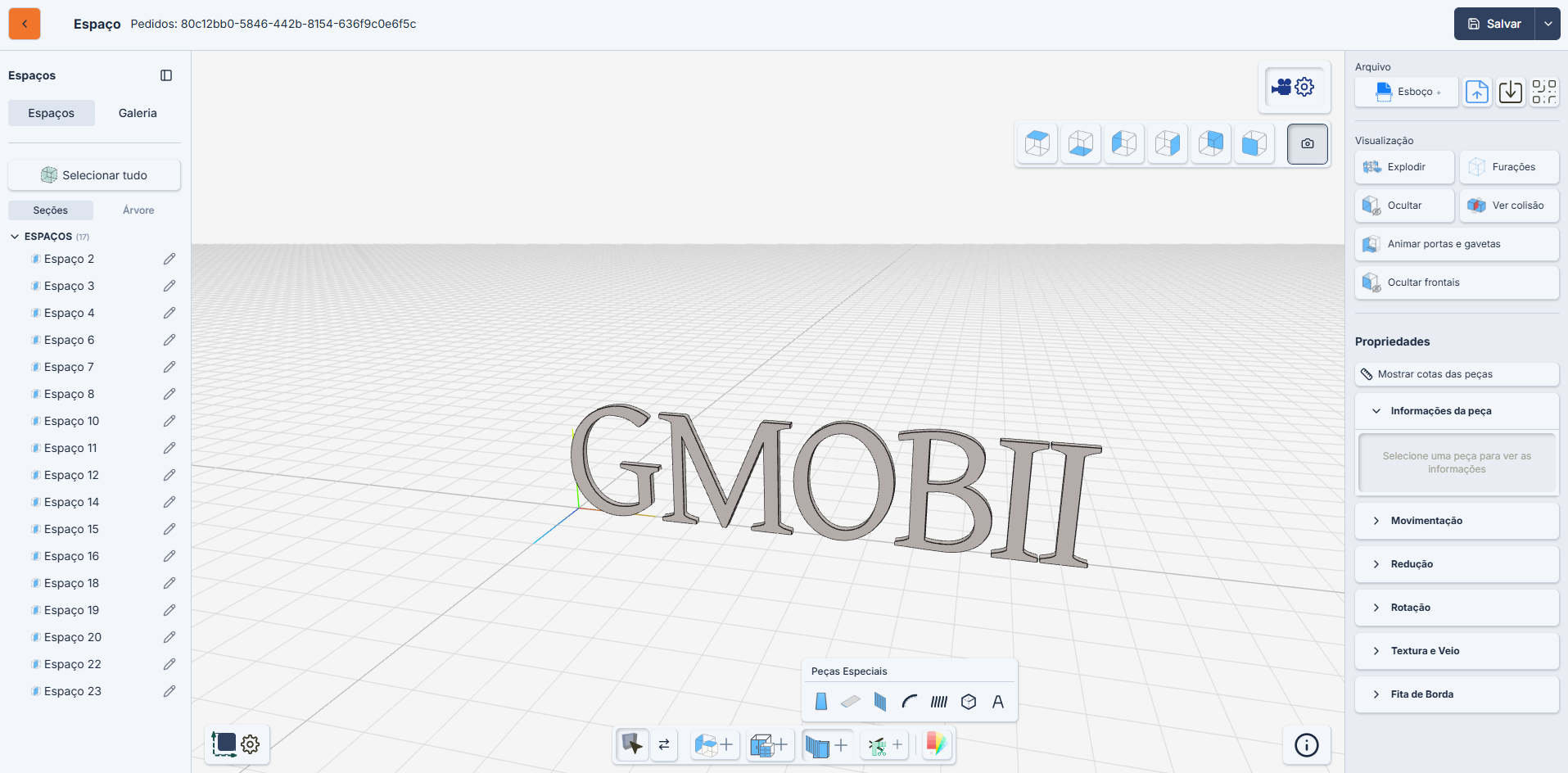
Task: Expand the Redução section
Action: click(1457, 564)
